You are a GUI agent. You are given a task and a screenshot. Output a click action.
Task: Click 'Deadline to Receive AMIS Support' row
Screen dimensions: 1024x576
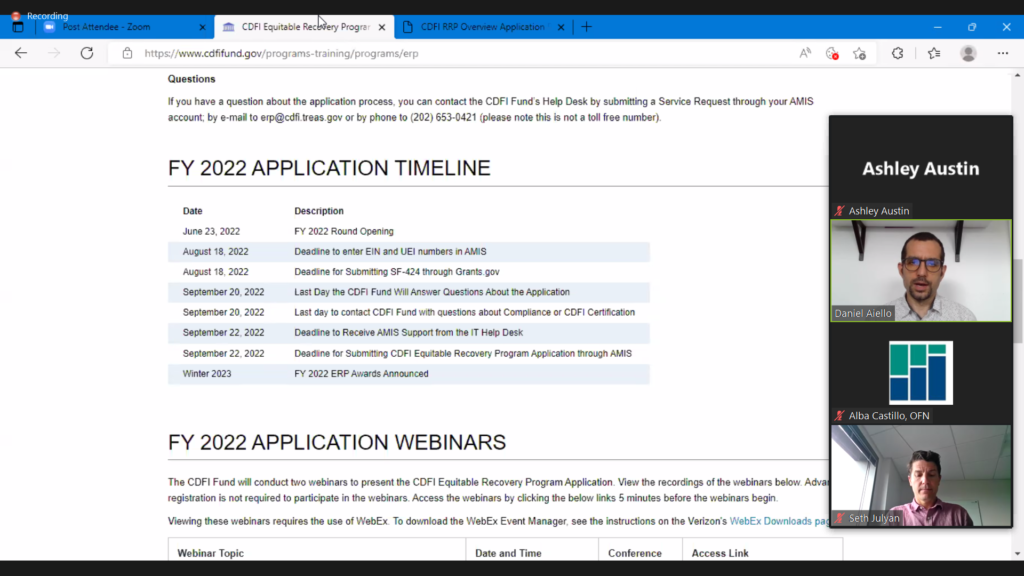click(409, 332)
